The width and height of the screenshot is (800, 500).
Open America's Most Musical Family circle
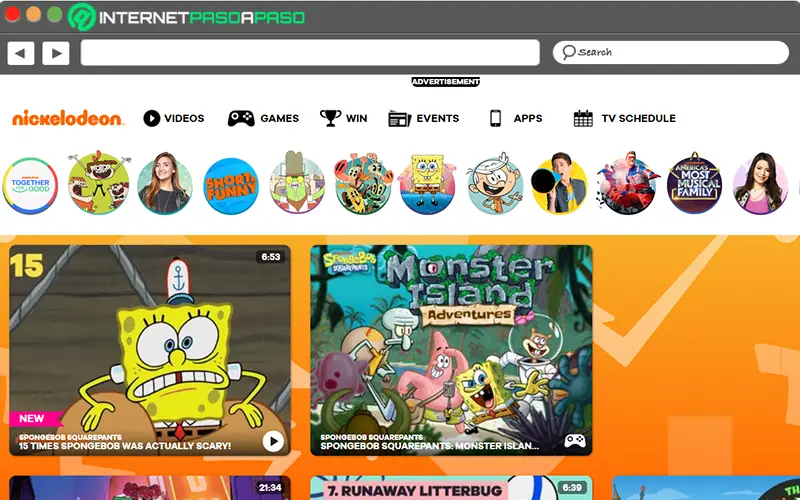click(694, 184)
